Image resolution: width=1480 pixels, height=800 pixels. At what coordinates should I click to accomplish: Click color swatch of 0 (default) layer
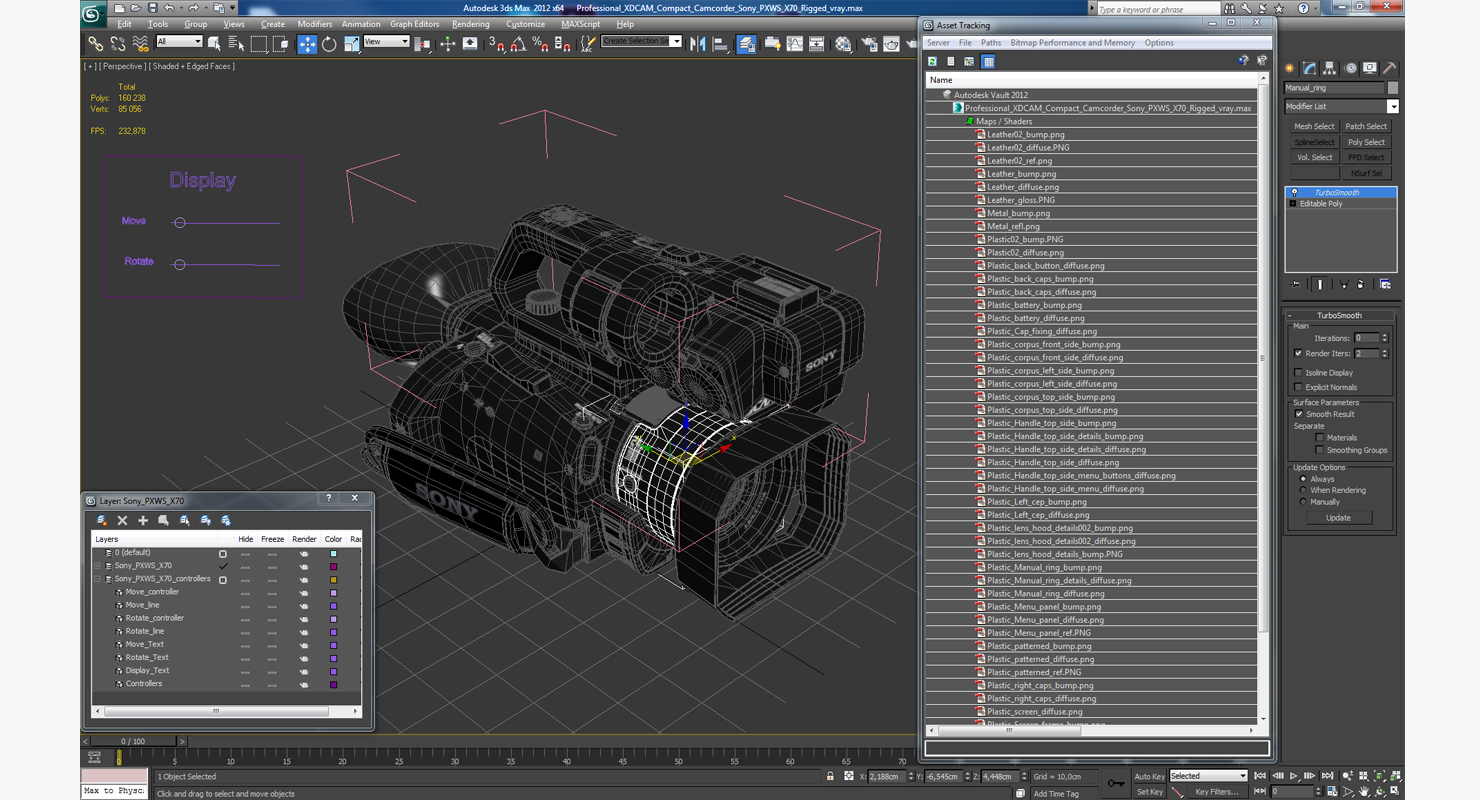point(333,553)
